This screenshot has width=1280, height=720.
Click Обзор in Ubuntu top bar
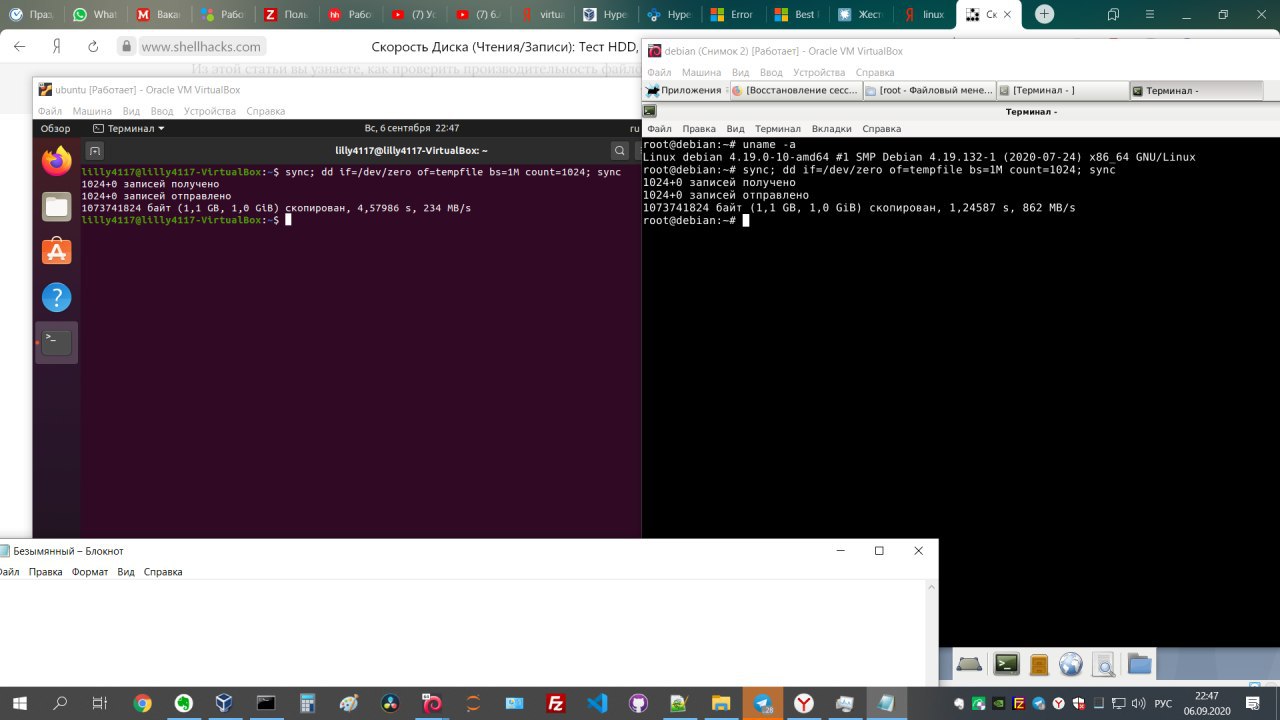55,128
